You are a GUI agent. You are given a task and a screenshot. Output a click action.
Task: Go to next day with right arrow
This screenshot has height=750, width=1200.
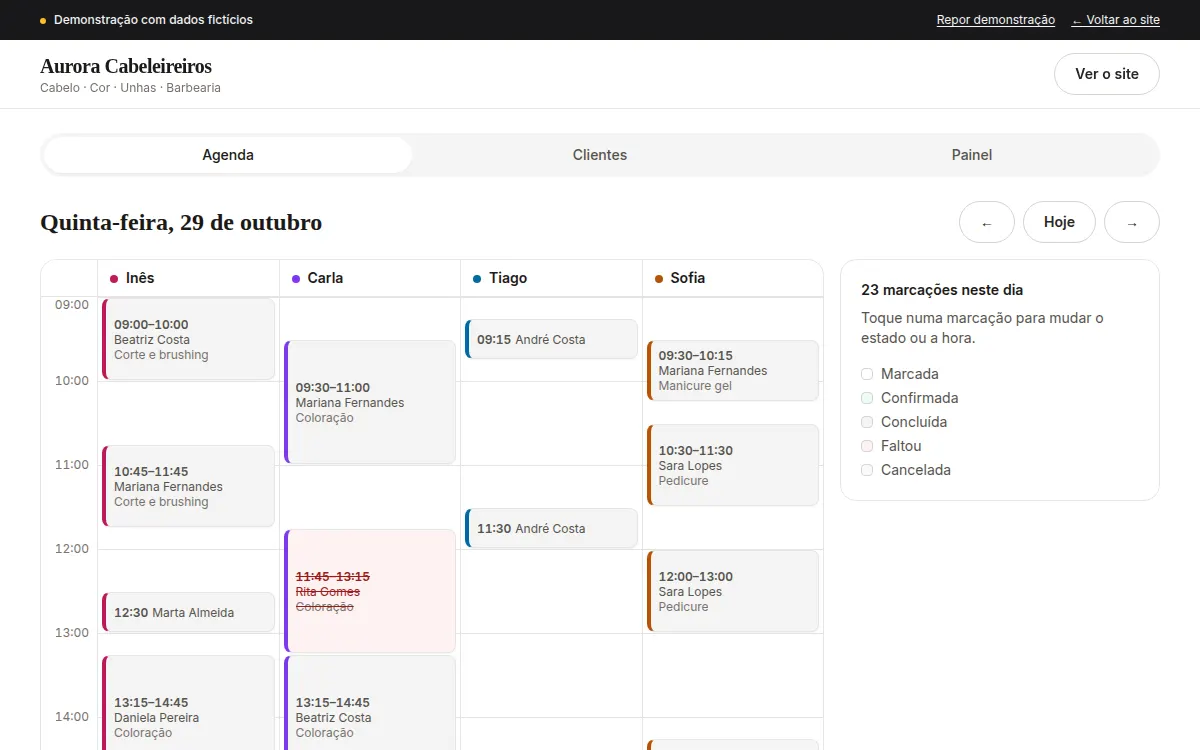click(1132, 222)
